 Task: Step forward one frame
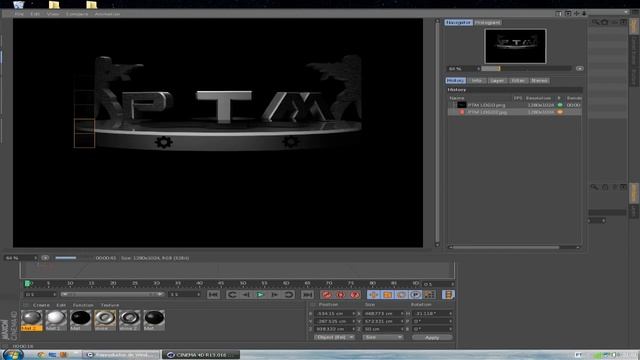[274, 294]
